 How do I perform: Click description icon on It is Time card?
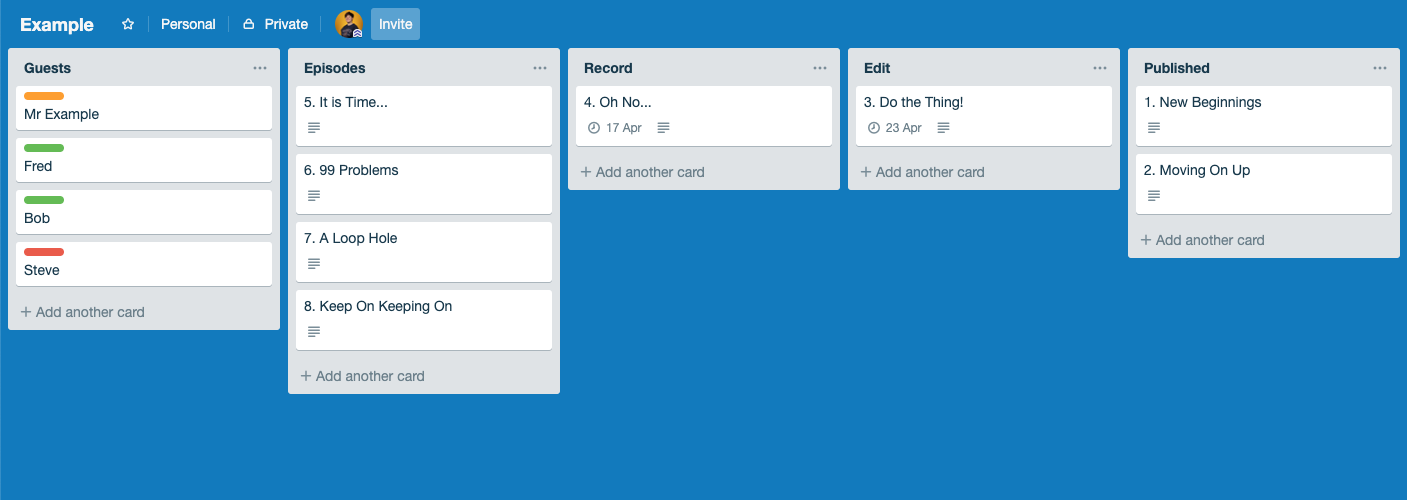[x=314, y=128]
